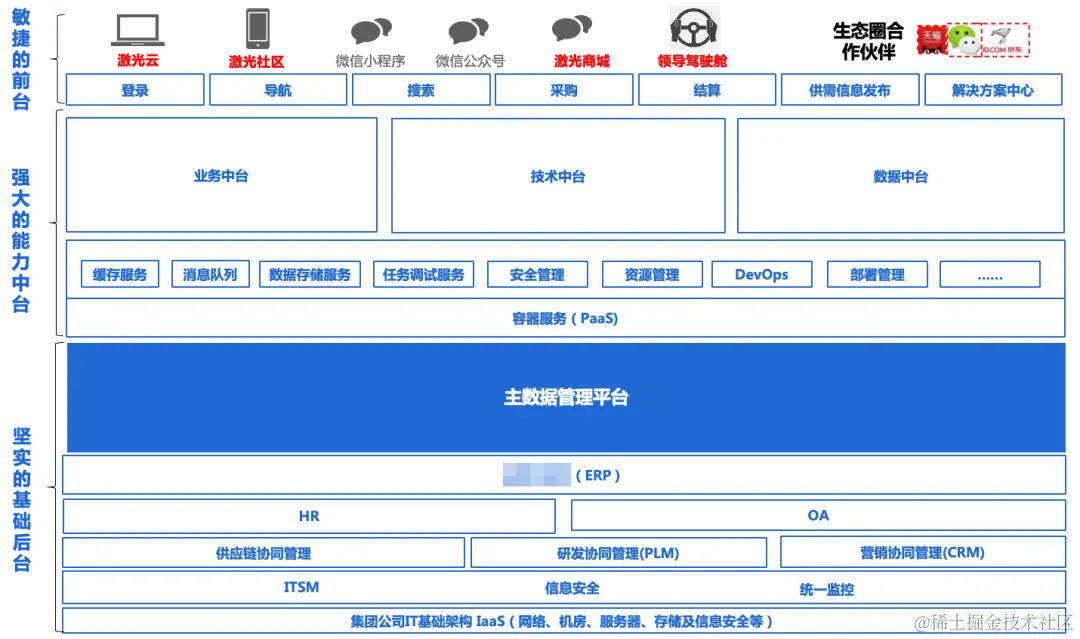Viewport: 1080px width, 639px height.
Task: Select the 容器服务（PaaS）bar
Action: point(566,318)
